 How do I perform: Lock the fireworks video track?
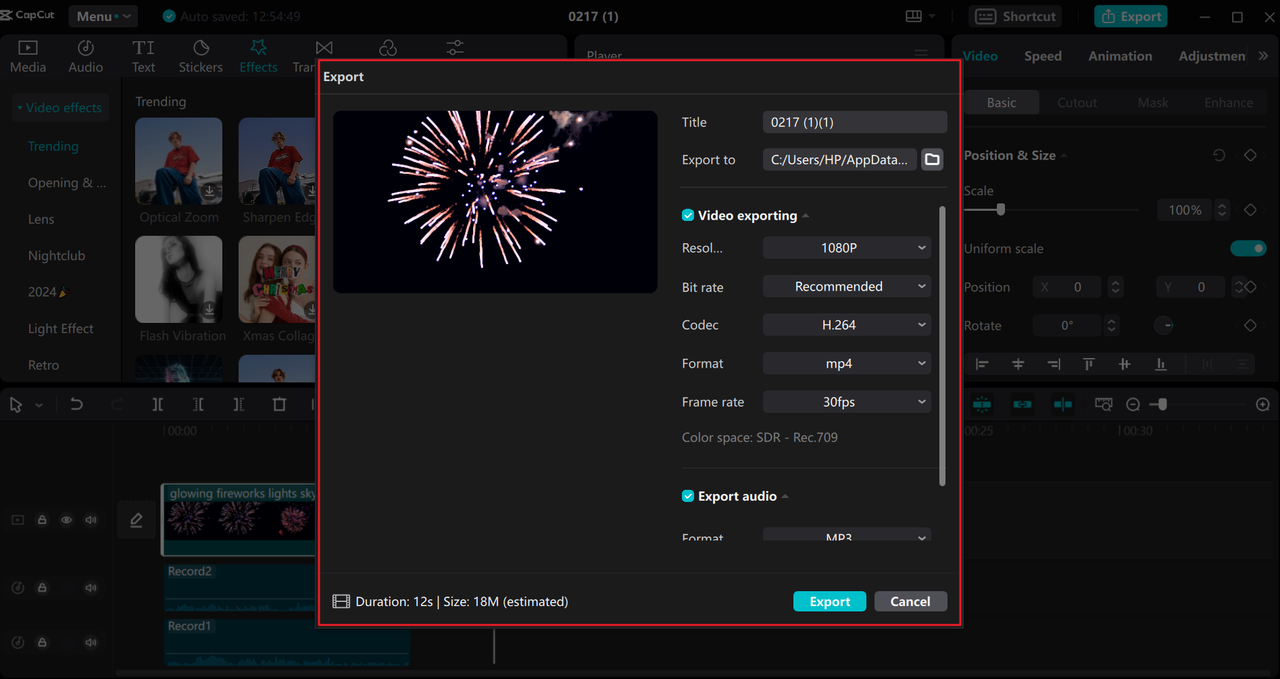point(42,520)
